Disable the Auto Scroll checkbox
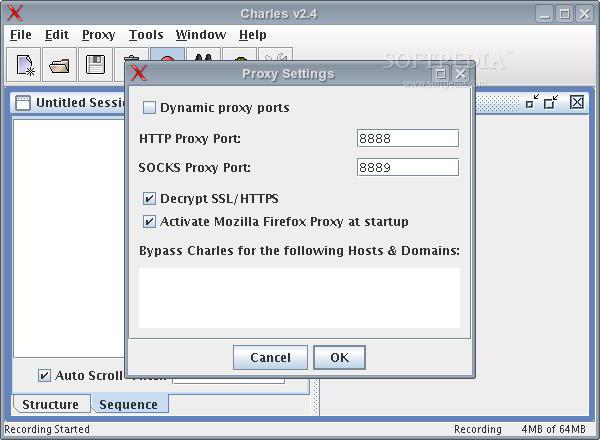600x440 pixels. [x=44, y=375]
